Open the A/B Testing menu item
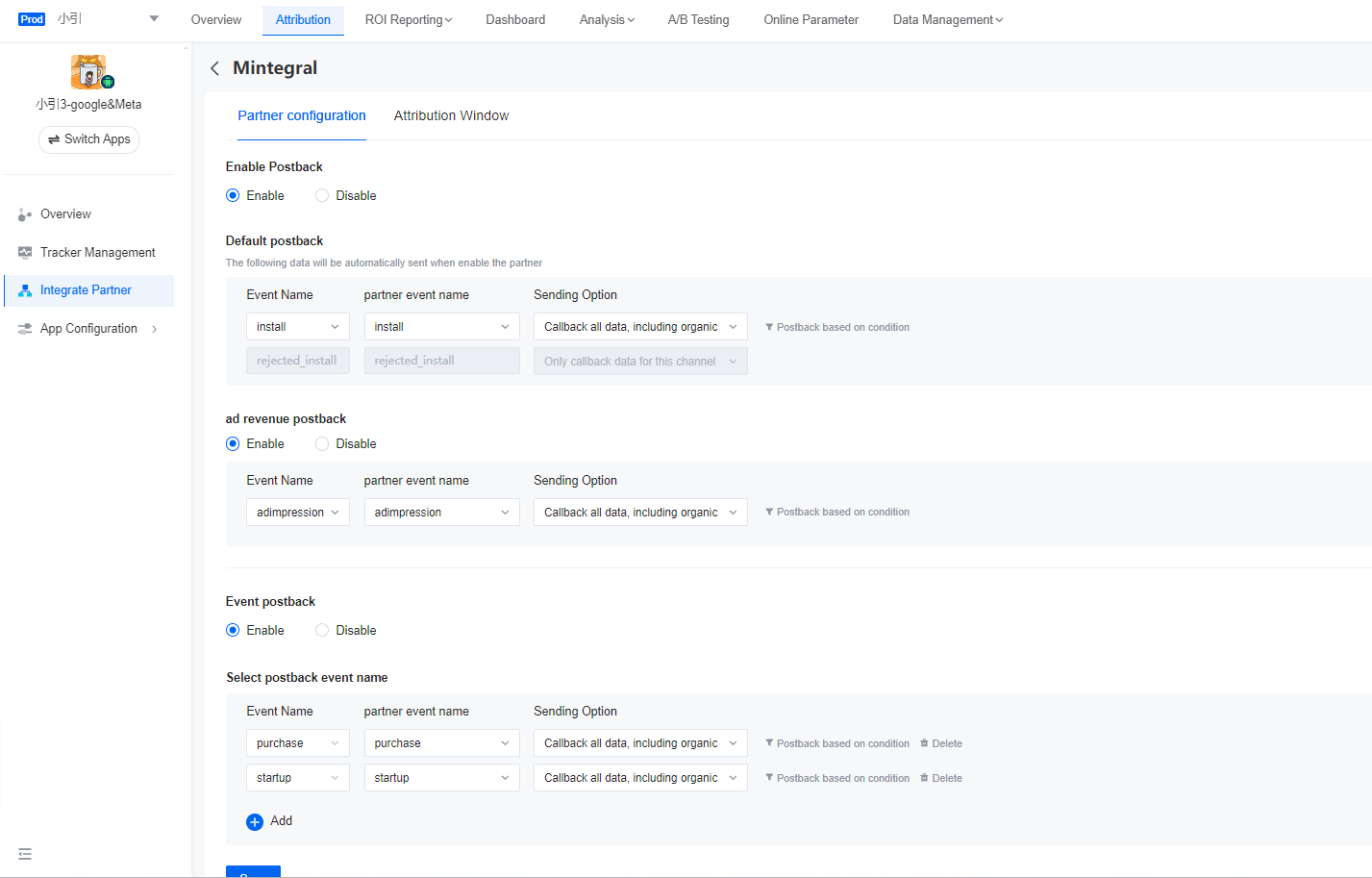The image size is (1372, 878). (x=698, y=19)
